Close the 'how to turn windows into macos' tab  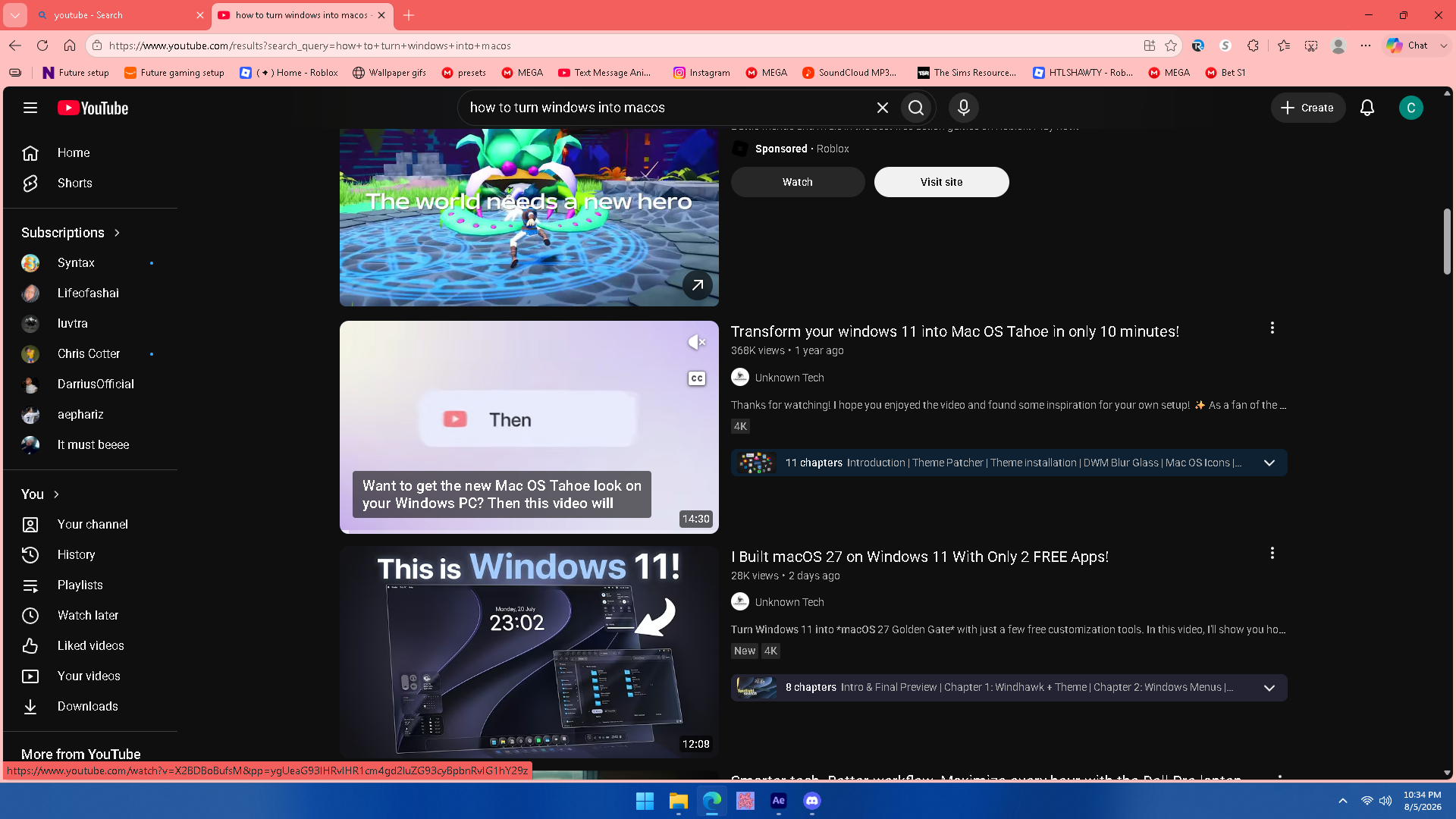pos(381,15)
